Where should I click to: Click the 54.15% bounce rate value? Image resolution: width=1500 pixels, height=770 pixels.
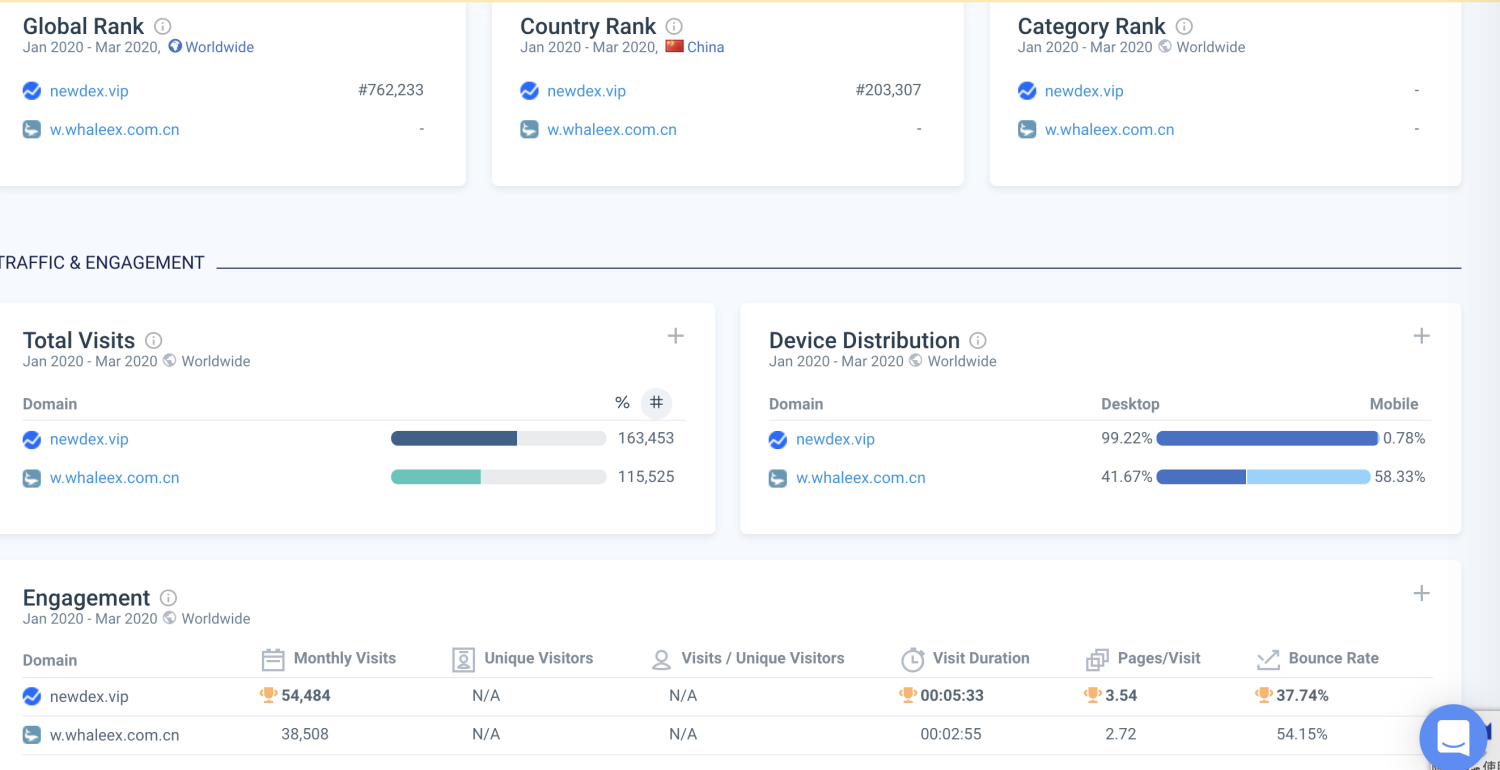click(1302, 734)
